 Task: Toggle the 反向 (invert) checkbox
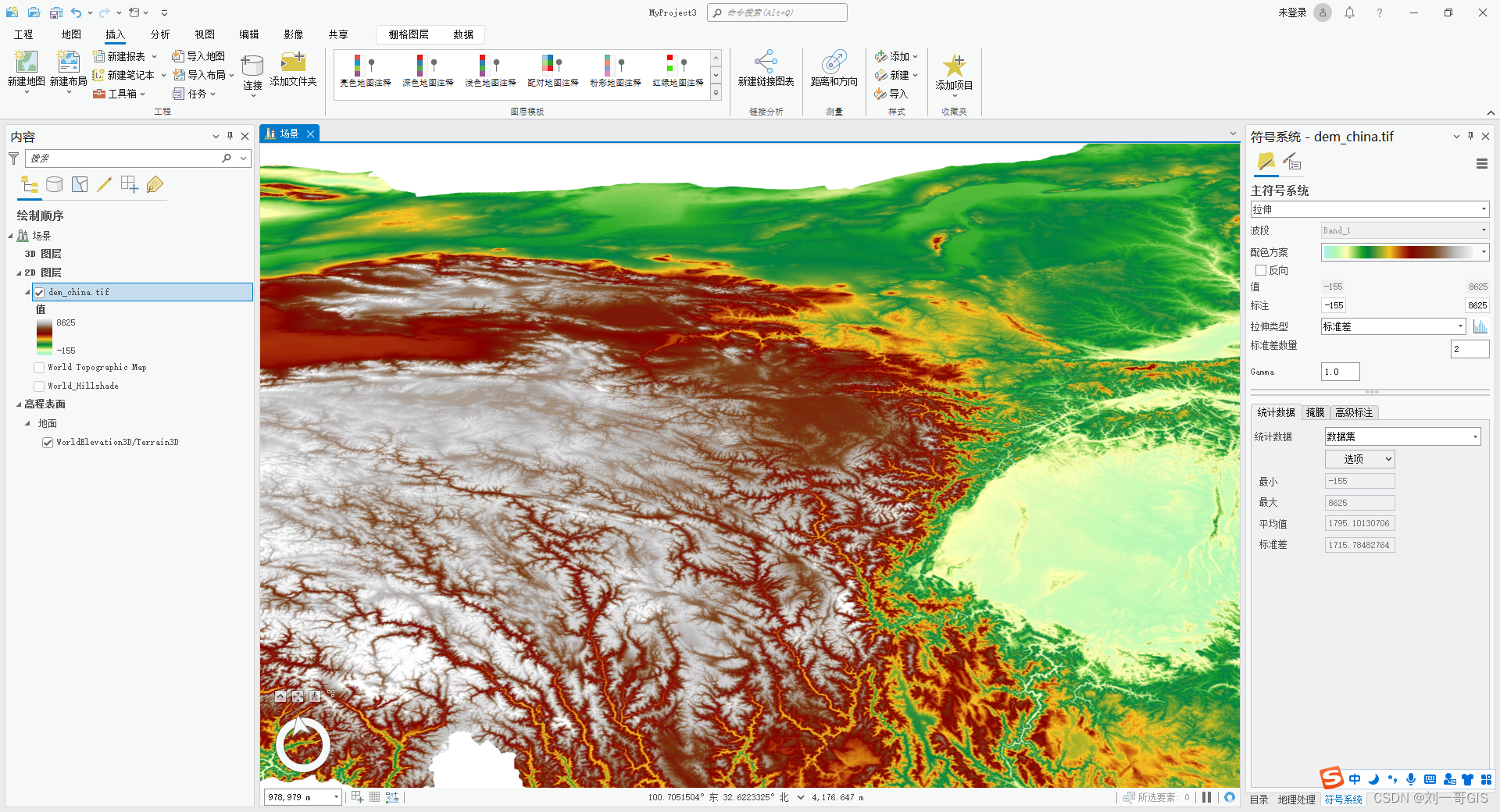(1260, 270)
